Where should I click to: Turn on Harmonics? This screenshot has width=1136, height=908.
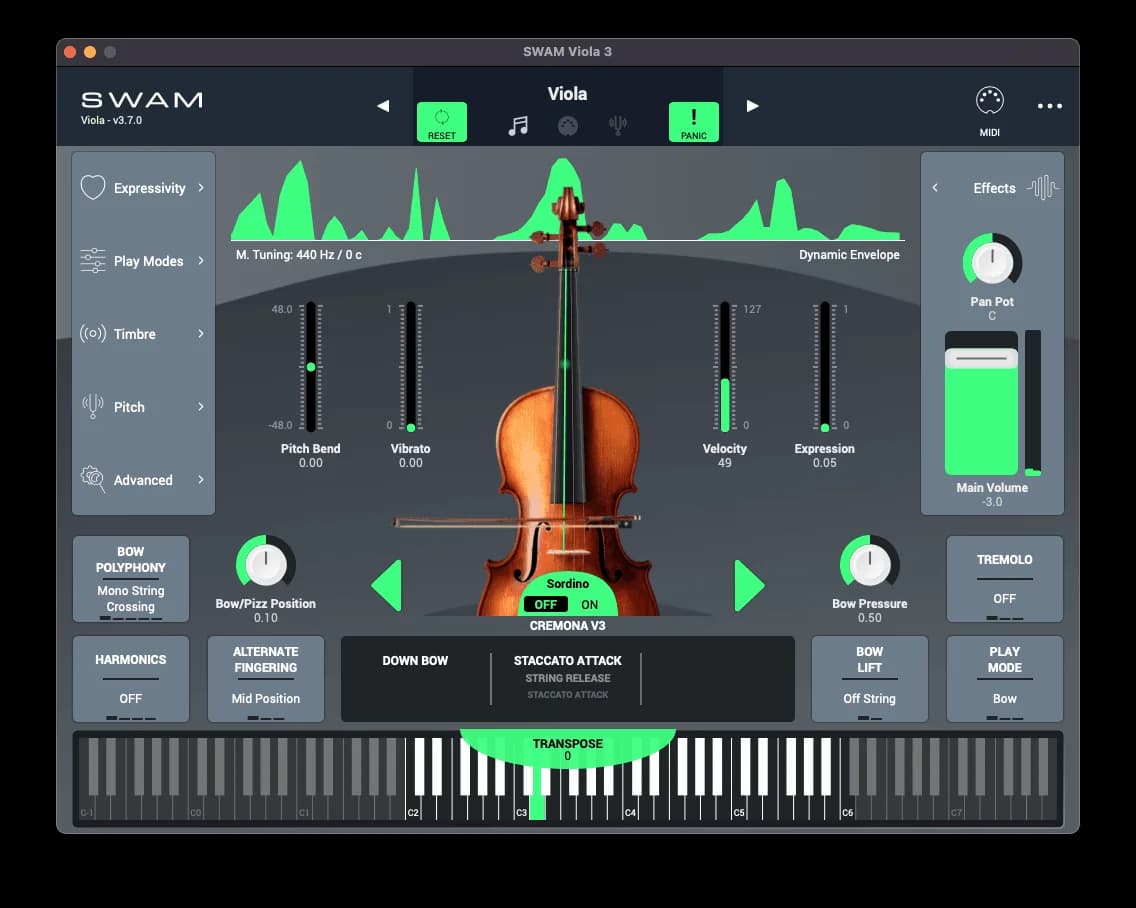pyautogui.click(x=131, y=679)
